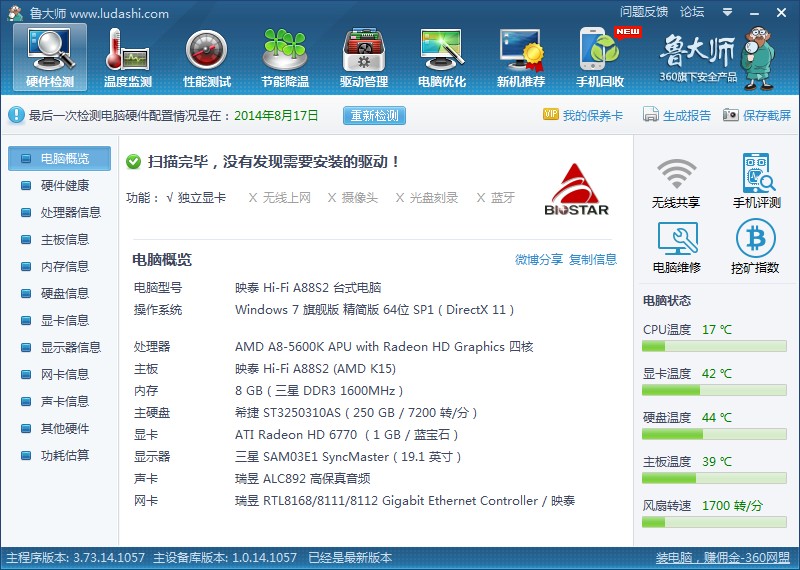The image size is (800, 570).
Task: Click the green scan complete checkmark icon
Action: coord(133,162)
